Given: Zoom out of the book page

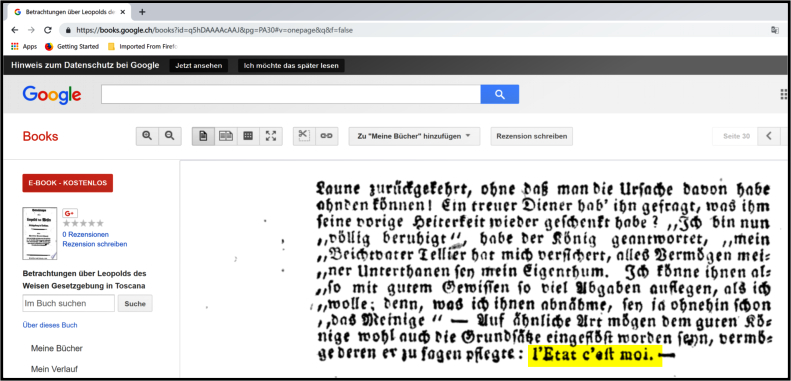Looking at the screenshot, I should tap(170, 136).
